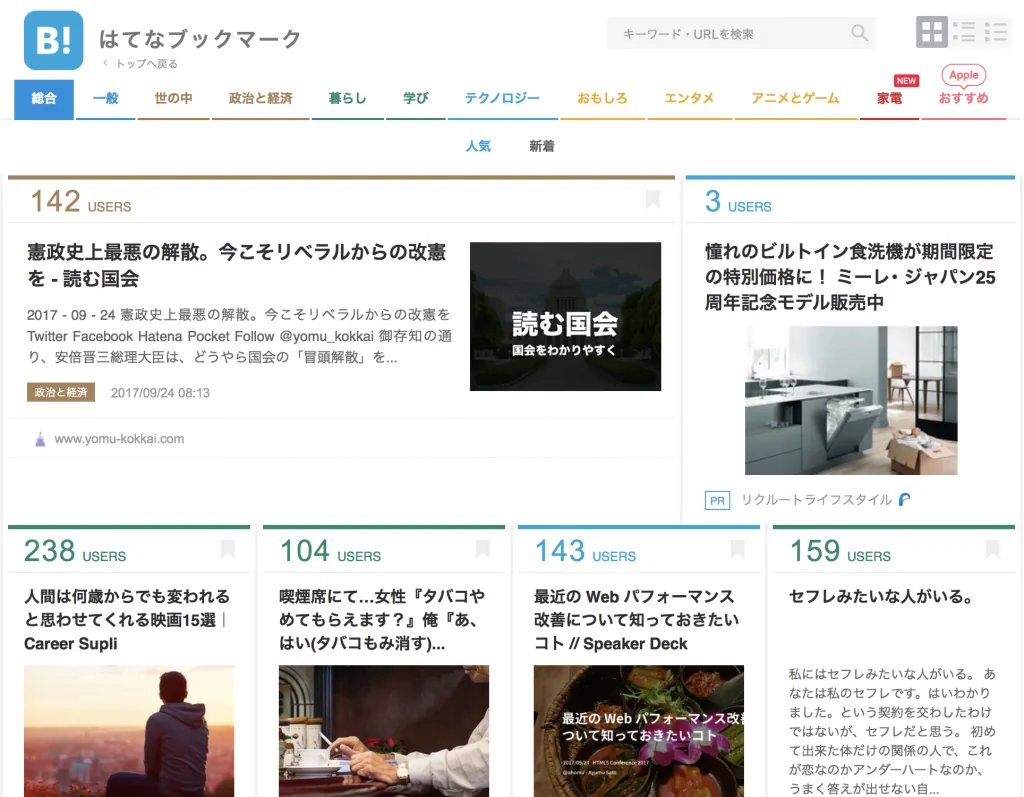Screen dimensions: 1024x797
Task: Bookmark the 159 users article
Action: 992,549
